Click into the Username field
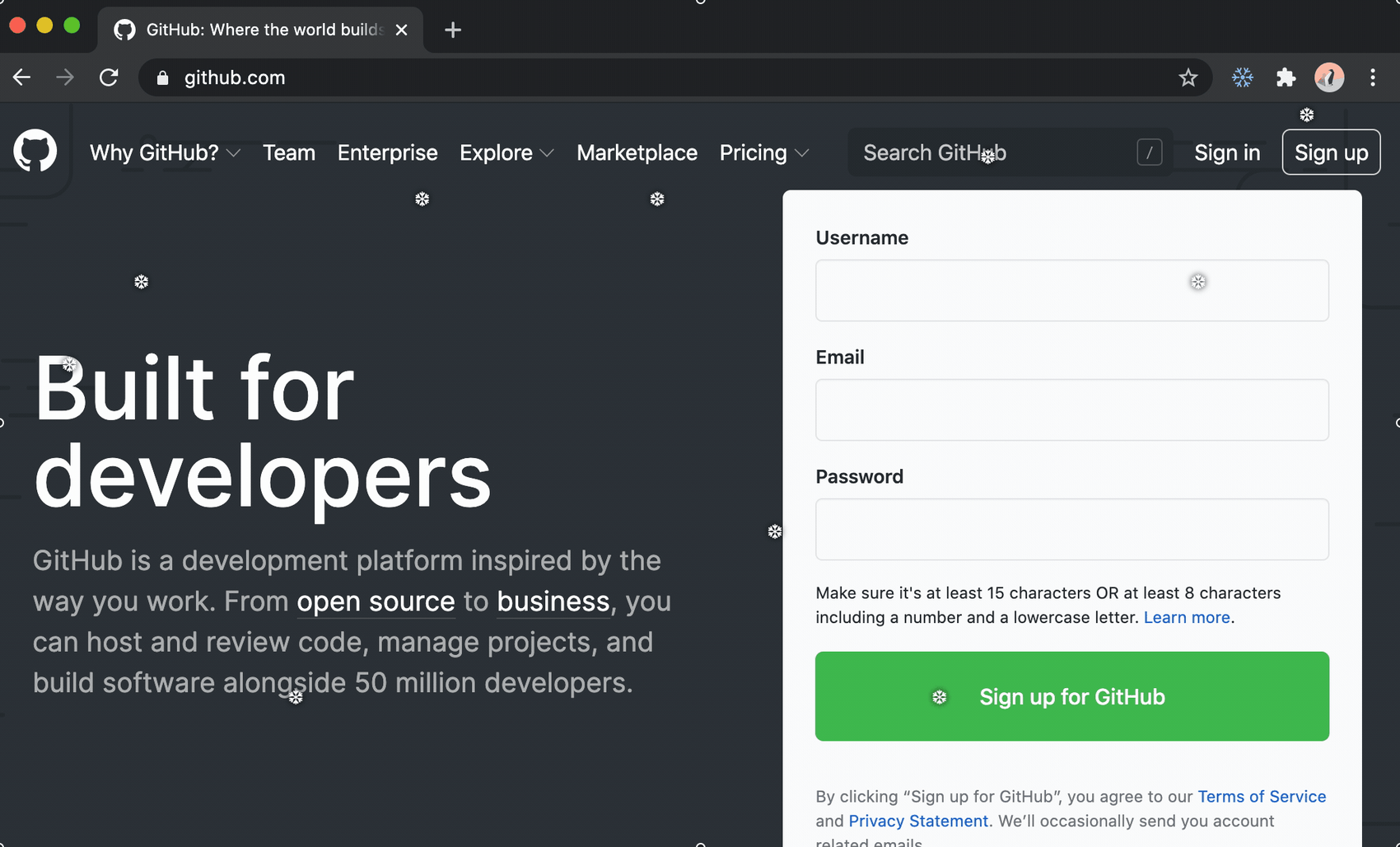The width and height of the screenshot is (1400, 847). 1071,291
